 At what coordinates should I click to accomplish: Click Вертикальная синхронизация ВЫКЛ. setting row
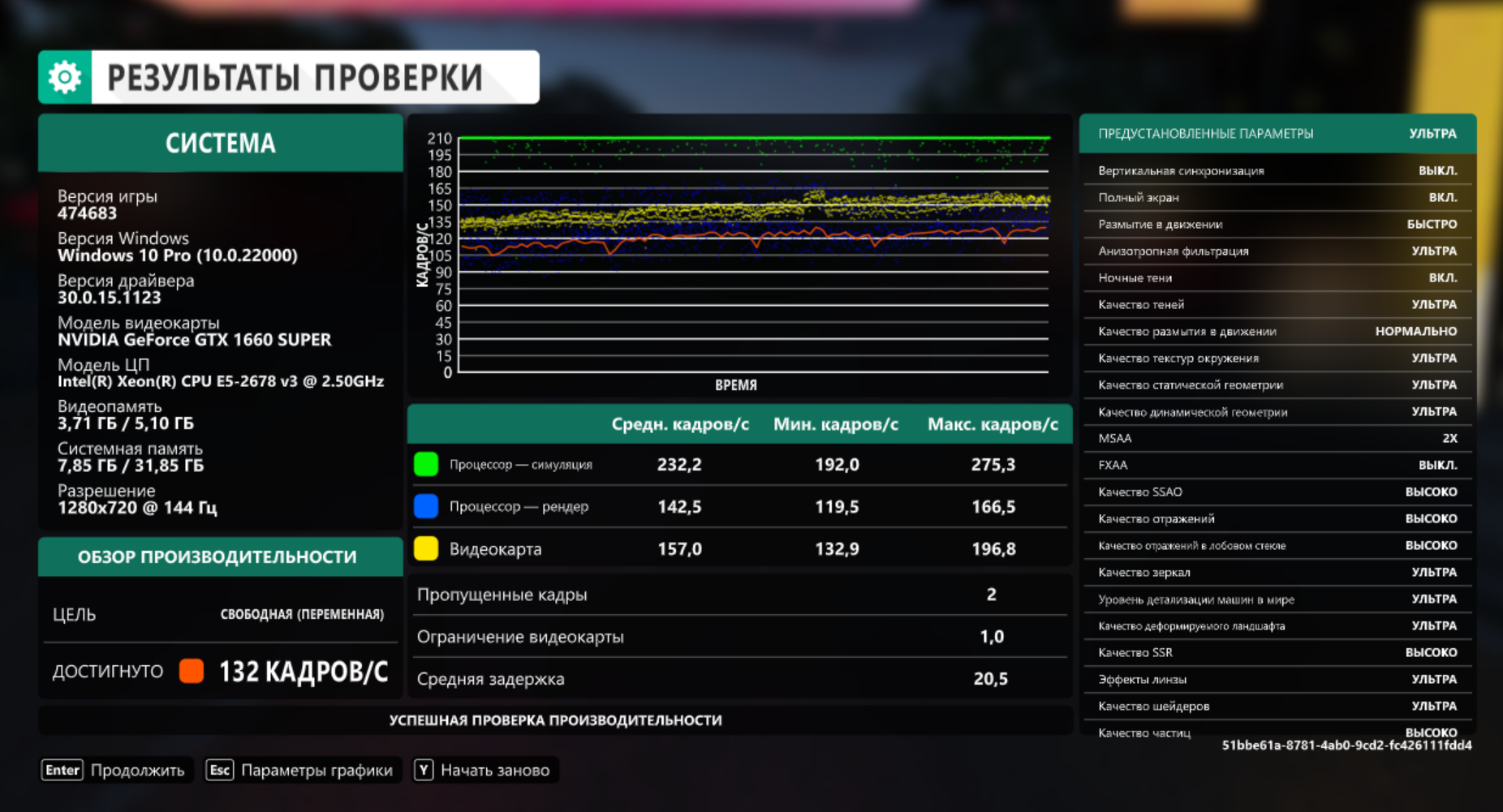(x=1277, y=170)
